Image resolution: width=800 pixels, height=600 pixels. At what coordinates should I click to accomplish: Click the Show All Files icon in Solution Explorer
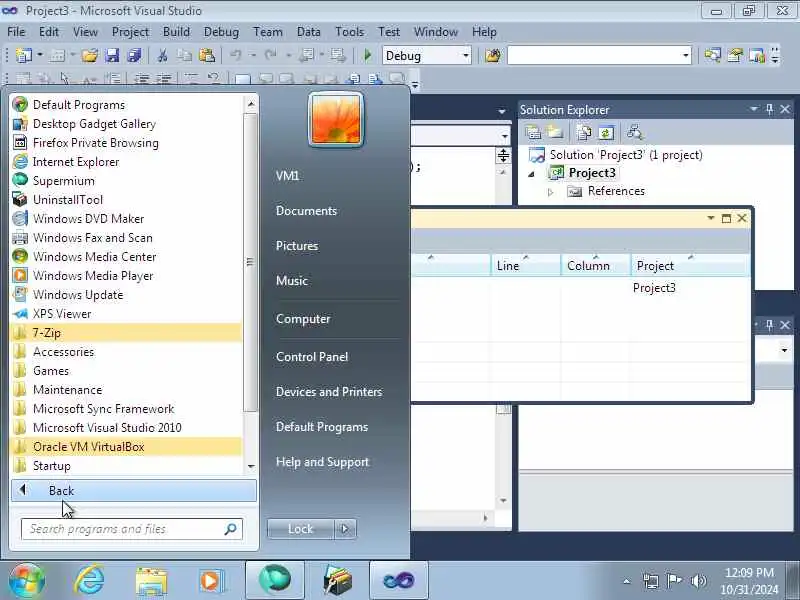[583, 133]
